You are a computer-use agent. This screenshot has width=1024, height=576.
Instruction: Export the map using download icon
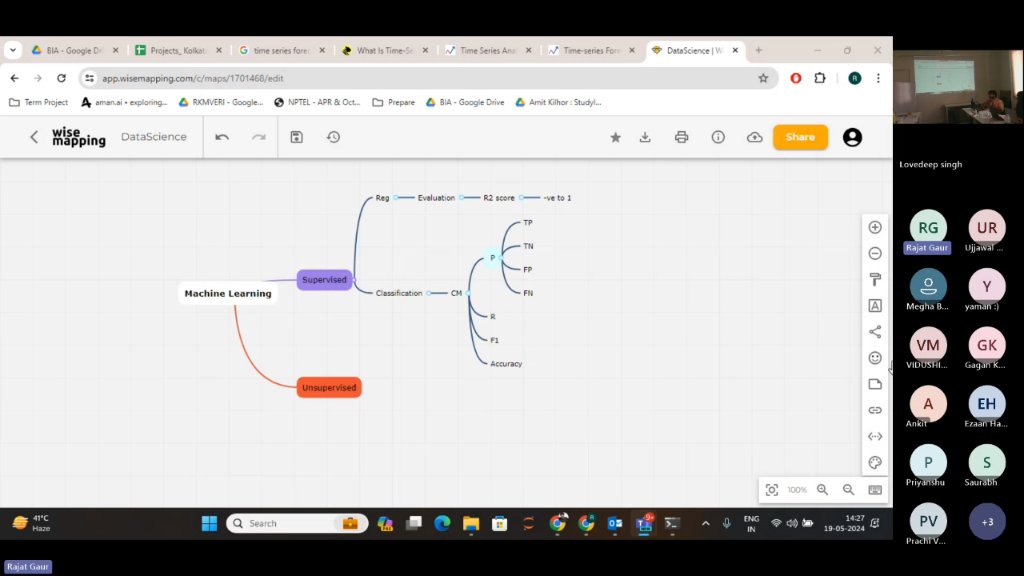645,137
